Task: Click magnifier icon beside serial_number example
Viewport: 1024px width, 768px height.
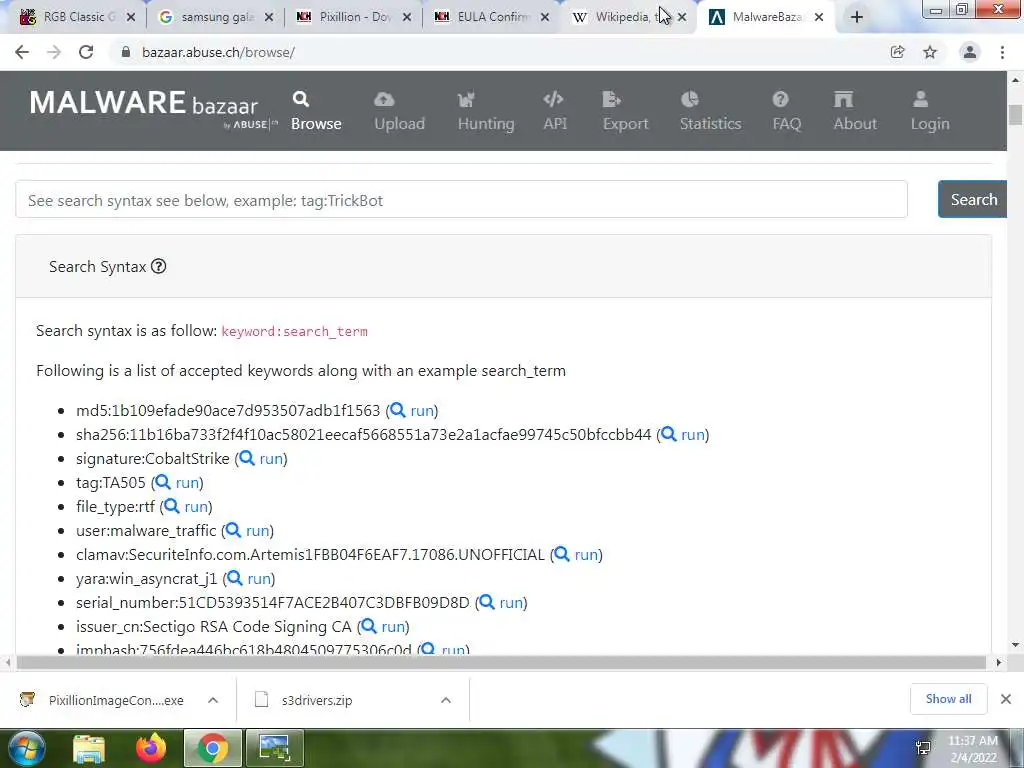Action: pyautogui.click(x=487, y=603)
